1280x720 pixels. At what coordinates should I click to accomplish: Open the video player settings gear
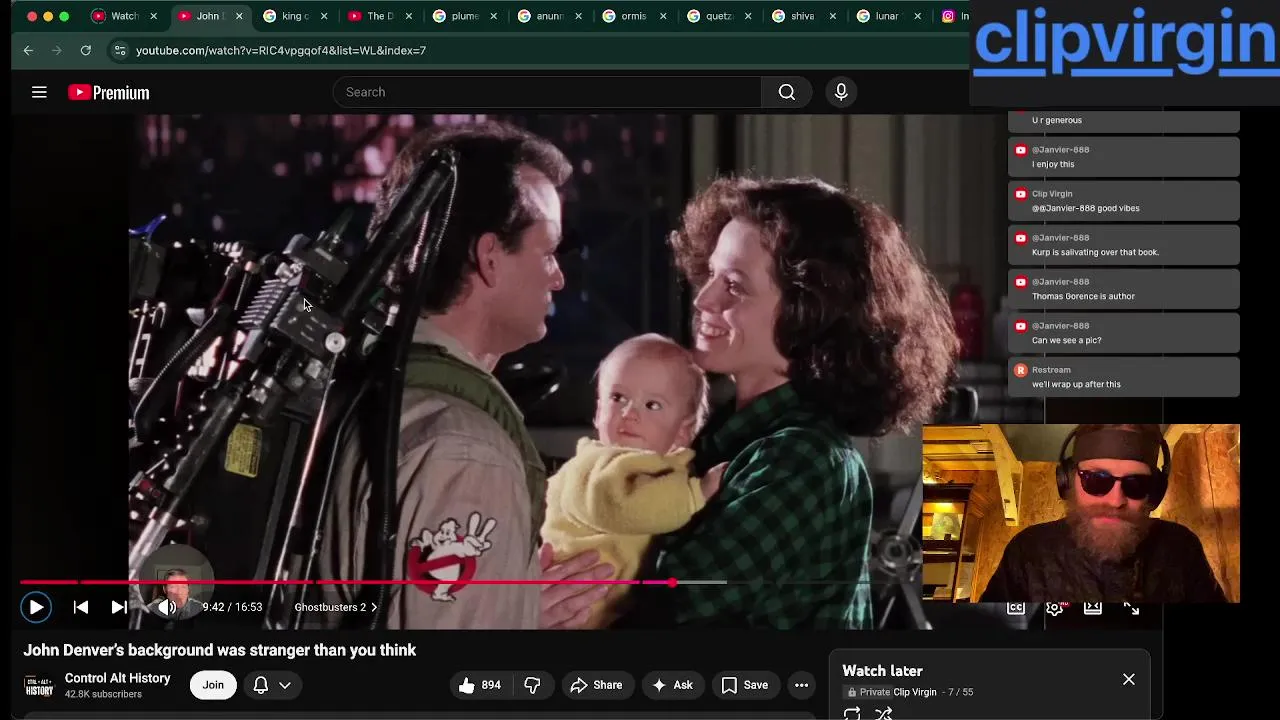coord(1054,607)
